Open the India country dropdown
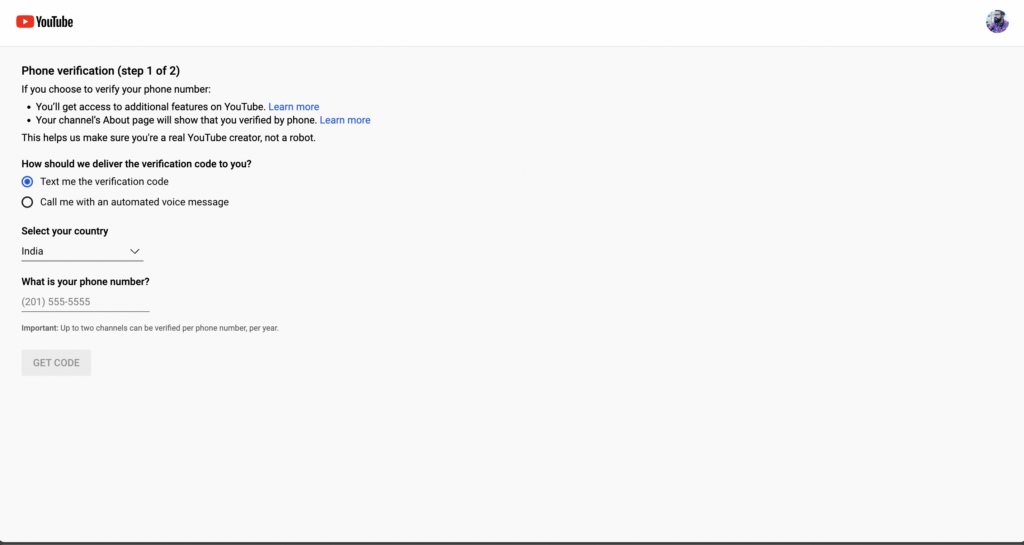 pos(82,251)
